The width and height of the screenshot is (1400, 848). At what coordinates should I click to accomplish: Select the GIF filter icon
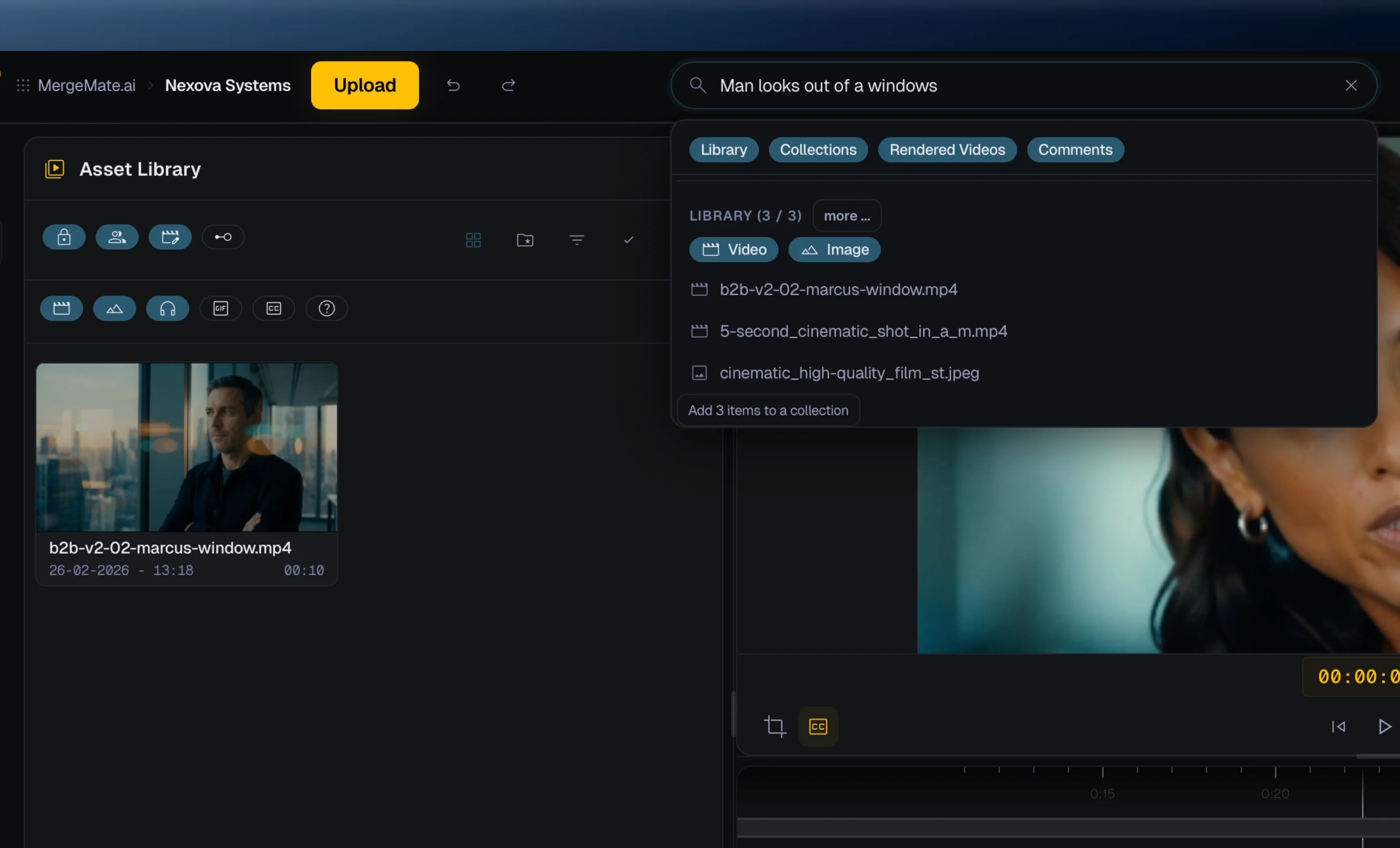[221, 309]
